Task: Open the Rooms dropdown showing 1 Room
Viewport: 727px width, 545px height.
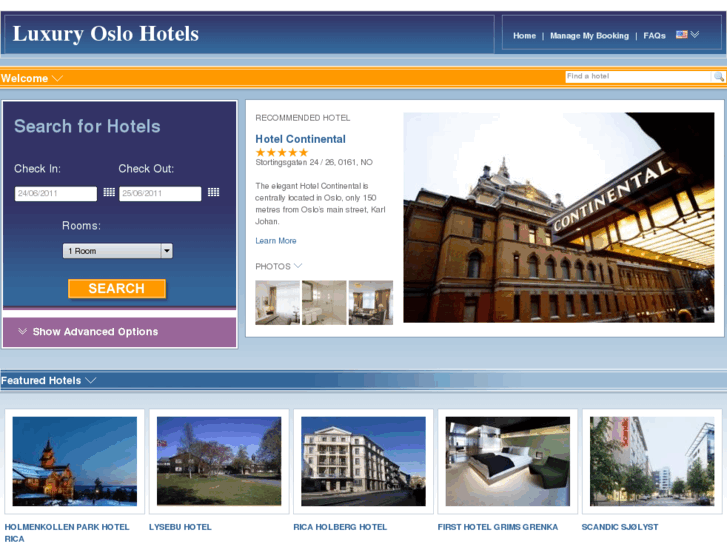Action: pos(117,251)
